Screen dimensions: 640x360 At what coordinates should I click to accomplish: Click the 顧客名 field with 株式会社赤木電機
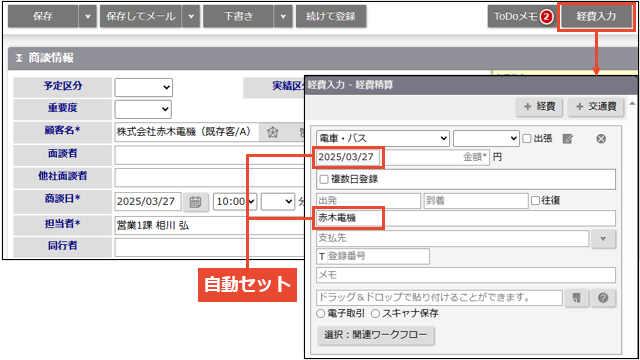pyautogui.click(x=187, y=132)
